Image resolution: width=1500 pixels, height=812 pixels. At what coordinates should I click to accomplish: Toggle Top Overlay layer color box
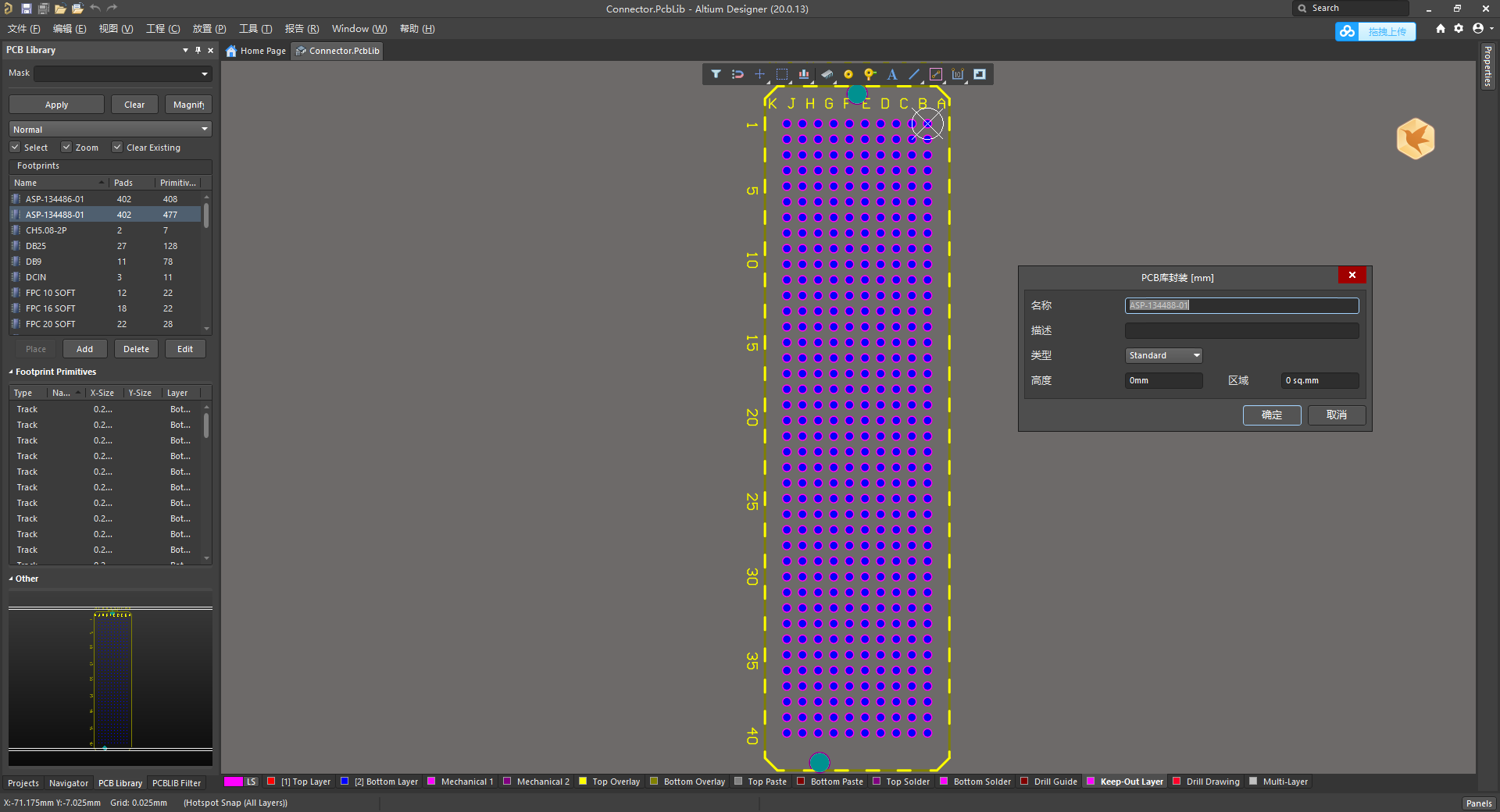tap(582, 781)
